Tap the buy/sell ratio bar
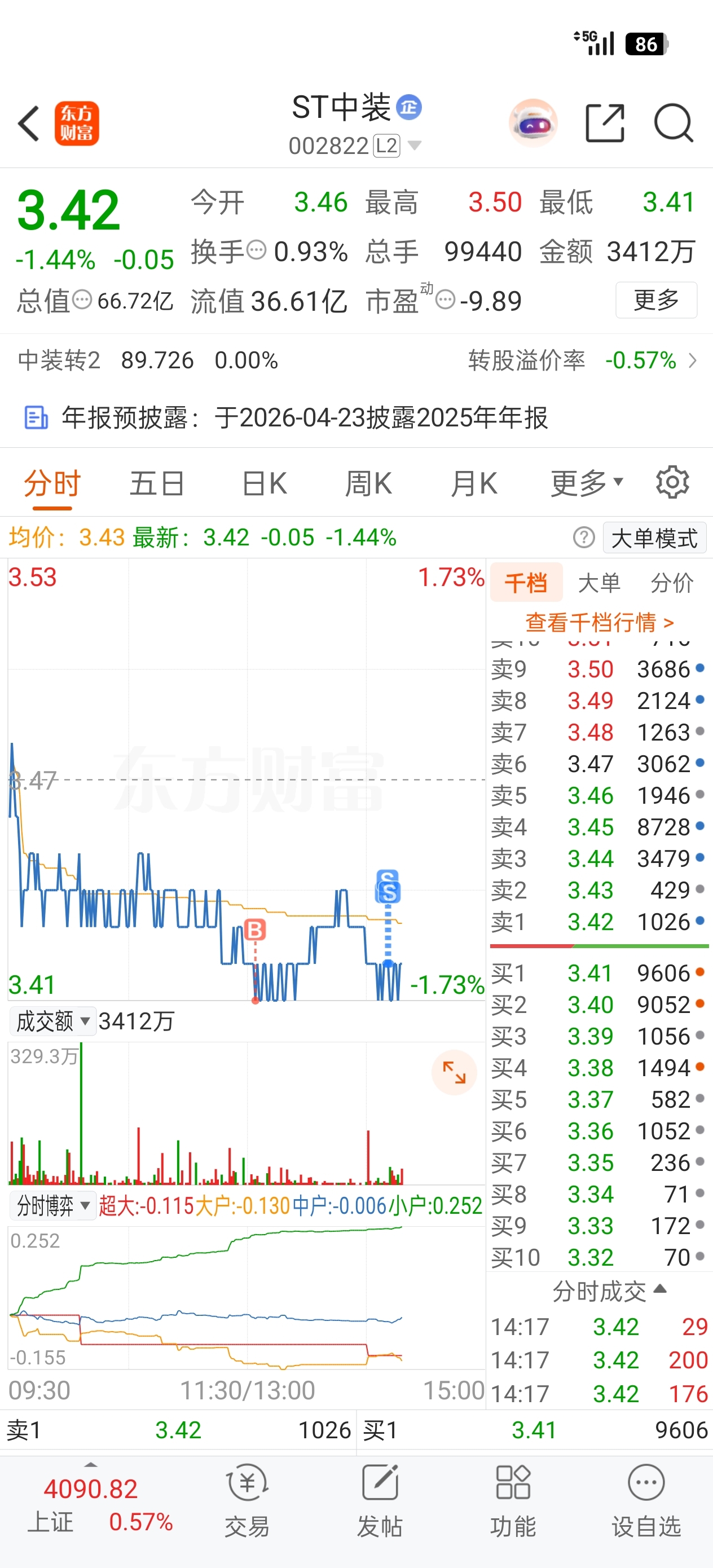This screenshot has height=1568, width=713. click(x=599, y=946)
